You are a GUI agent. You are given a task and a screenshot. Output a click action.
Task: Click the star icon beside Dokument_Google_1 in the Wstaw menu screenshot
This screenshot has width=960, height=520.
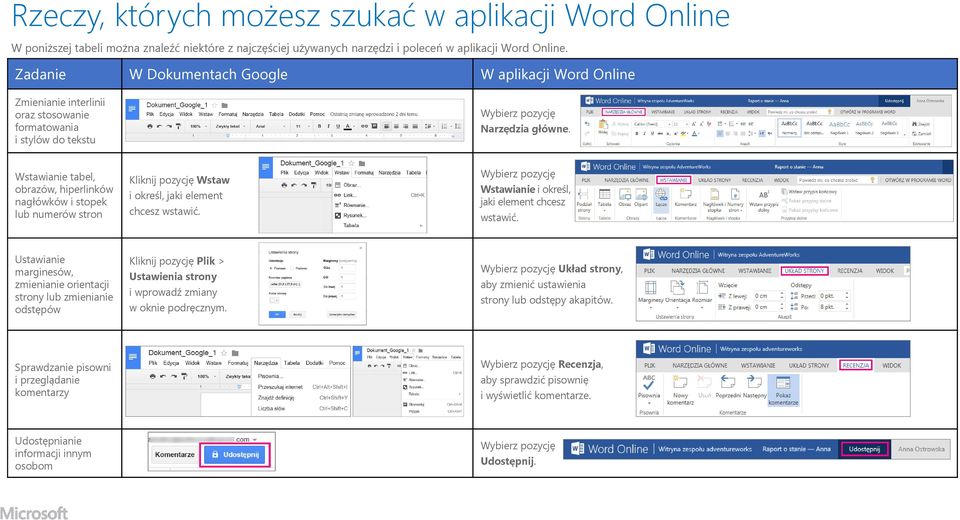(x=351, y=164)
